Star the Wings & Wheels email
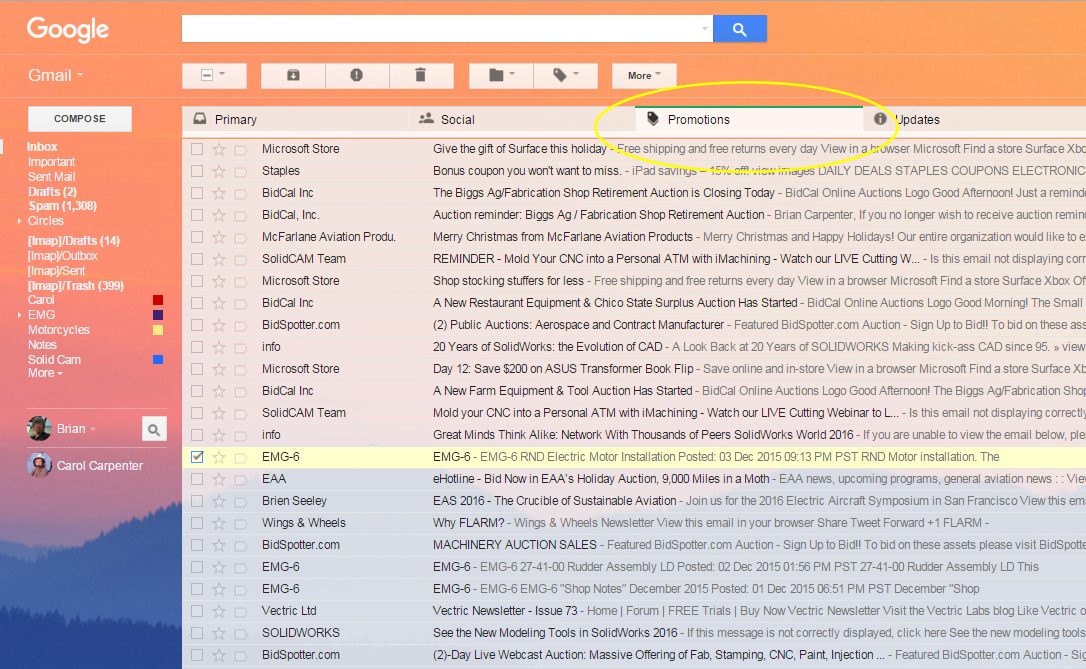Viewport: 1086px width, 669px height. click(219, 523)
